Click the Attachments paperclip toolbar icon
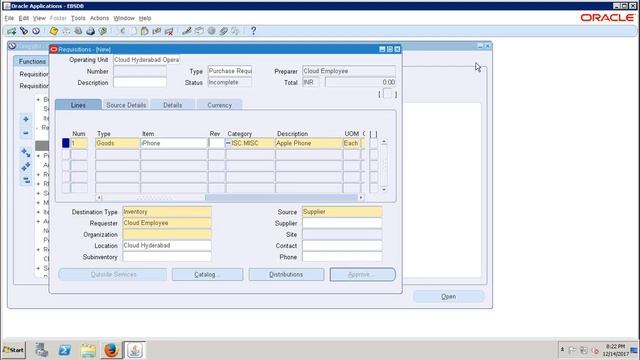This screenshot has height=360, width=640. tap(224, 31)
